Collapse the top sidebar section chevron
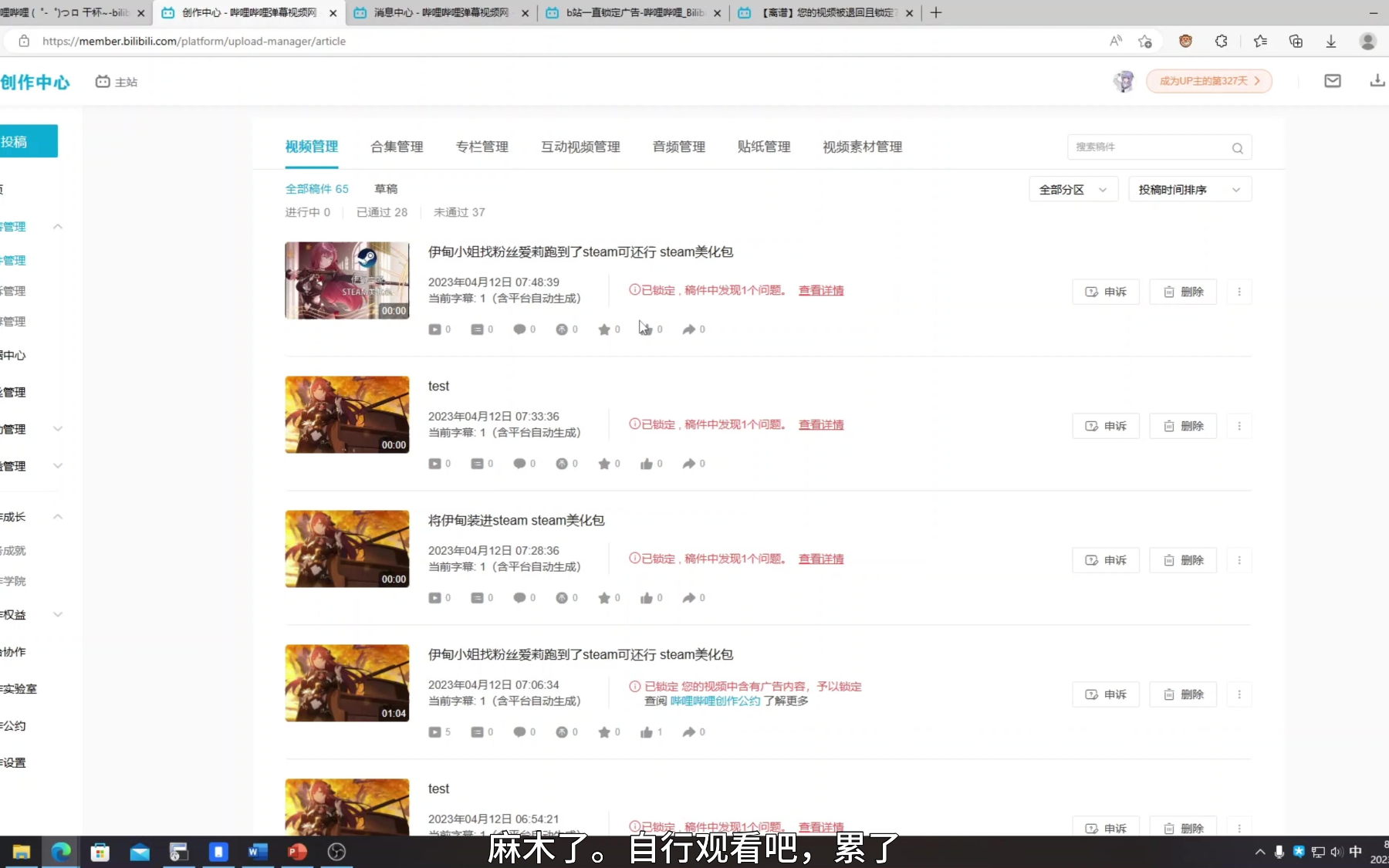This screenshot has width=1389, height=868. point(58,227)
